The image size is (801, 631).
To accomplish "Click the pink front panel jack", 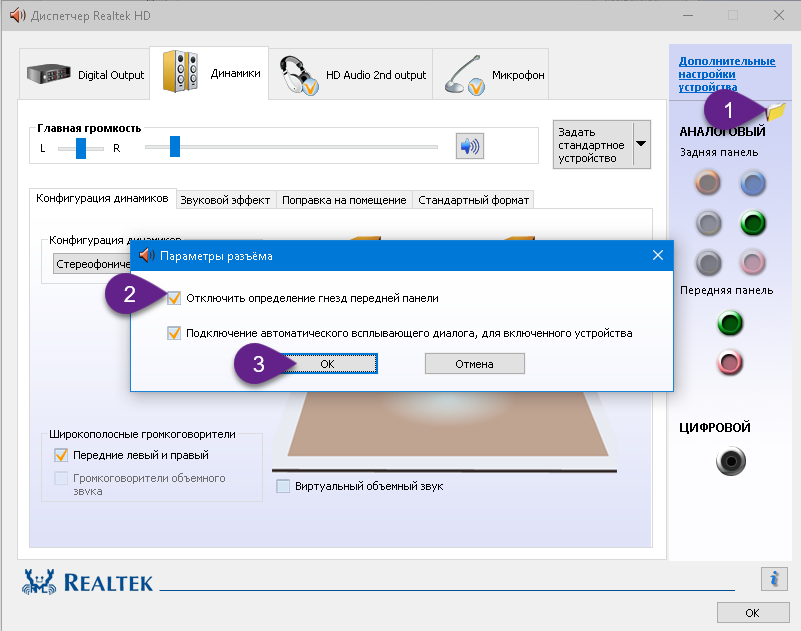I will click(x=730, y=363).
